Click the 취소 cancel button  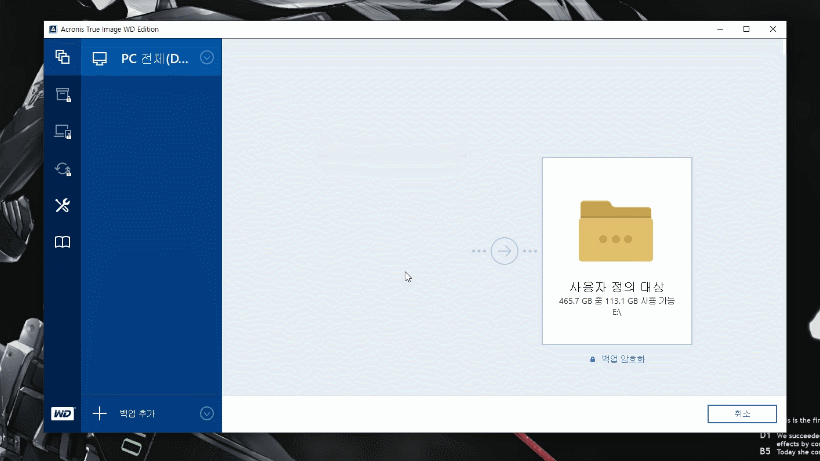(742, 413)
